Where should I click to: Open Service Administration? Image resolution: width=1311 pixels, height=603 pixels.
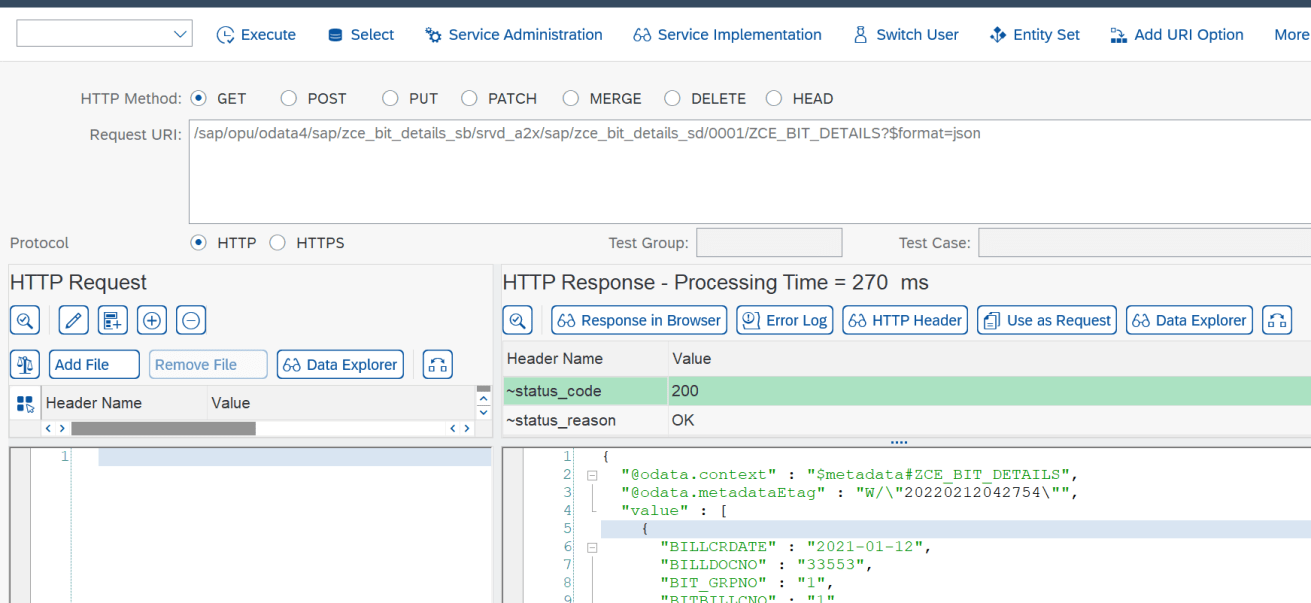click(x=513, y=34)
